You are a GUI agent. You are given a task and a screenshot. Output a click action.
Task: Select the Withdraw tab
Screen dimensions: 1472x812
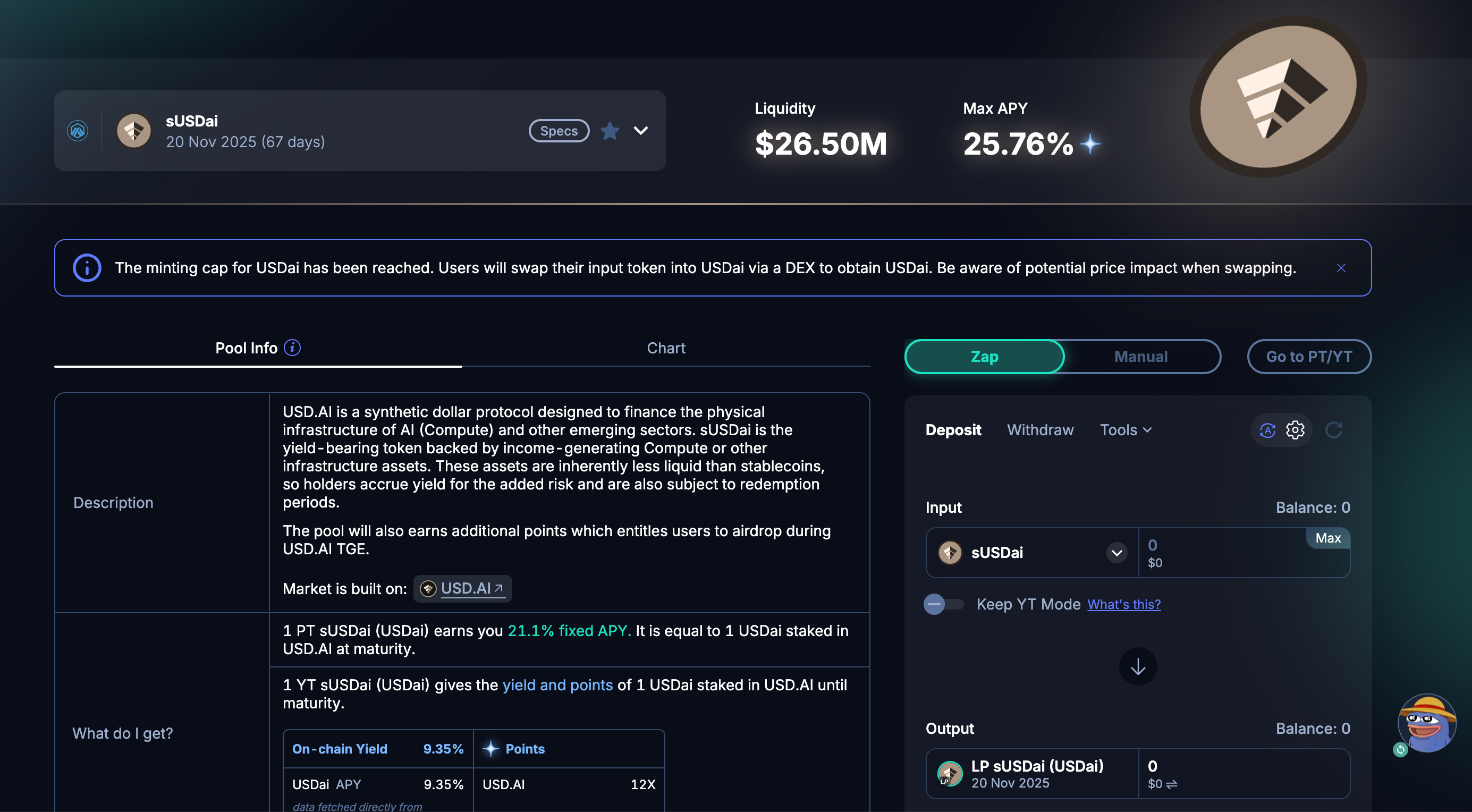click(x=1040, y=430)
